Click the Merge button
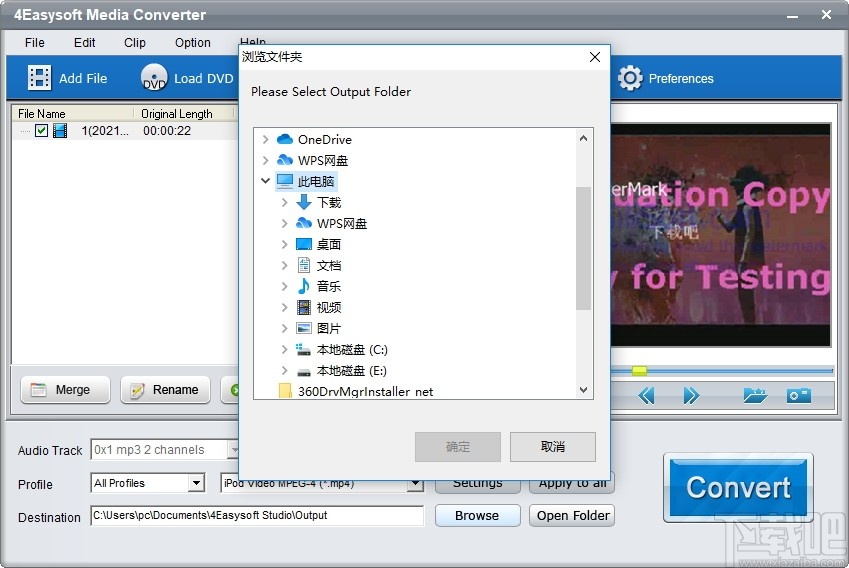The width and height of the screenshot is (849, 568). coord(65,390)
